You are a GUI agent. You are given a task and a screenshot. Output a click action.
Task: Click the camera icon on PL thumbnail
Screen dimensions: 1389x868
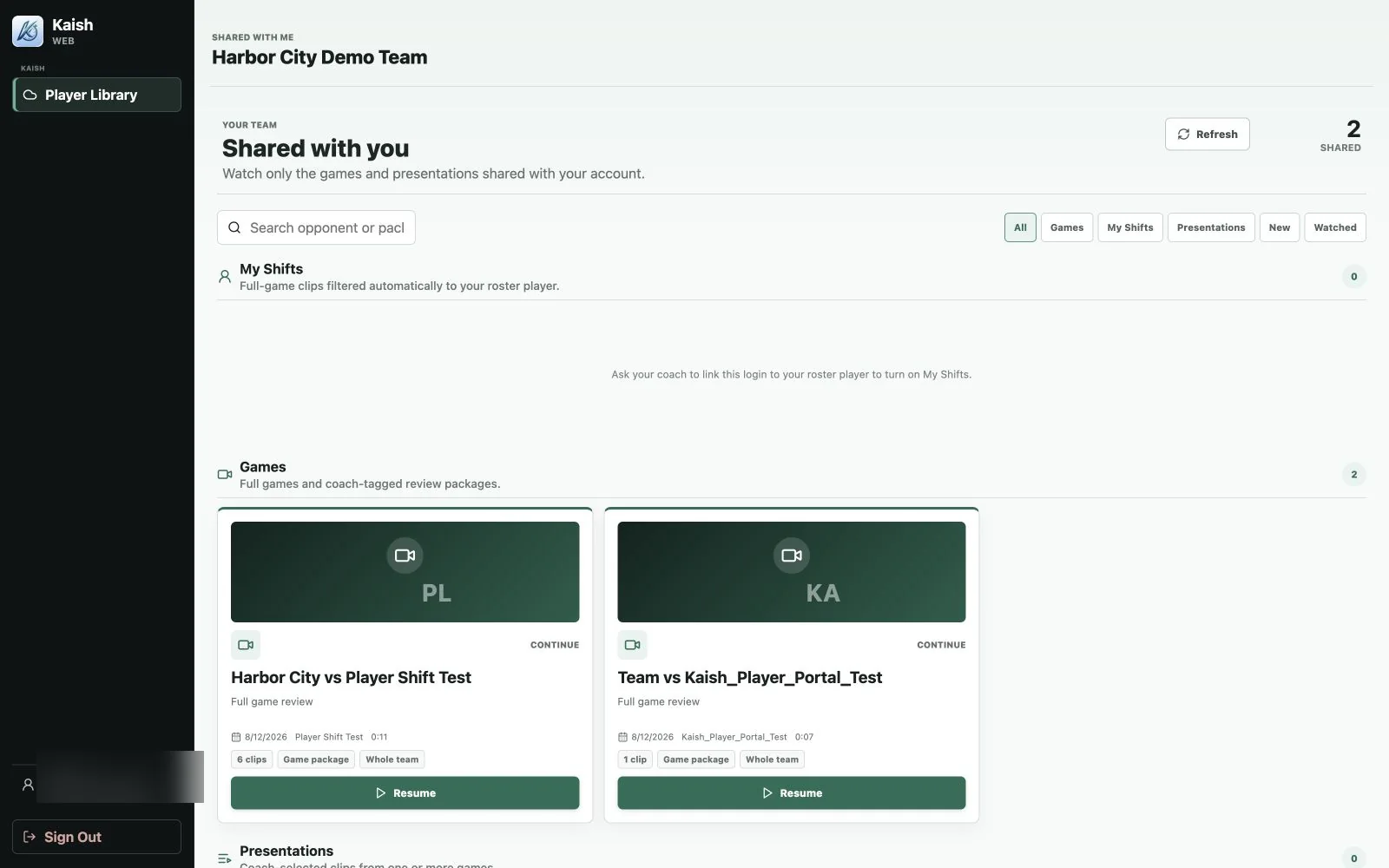[x=405, y=556]
